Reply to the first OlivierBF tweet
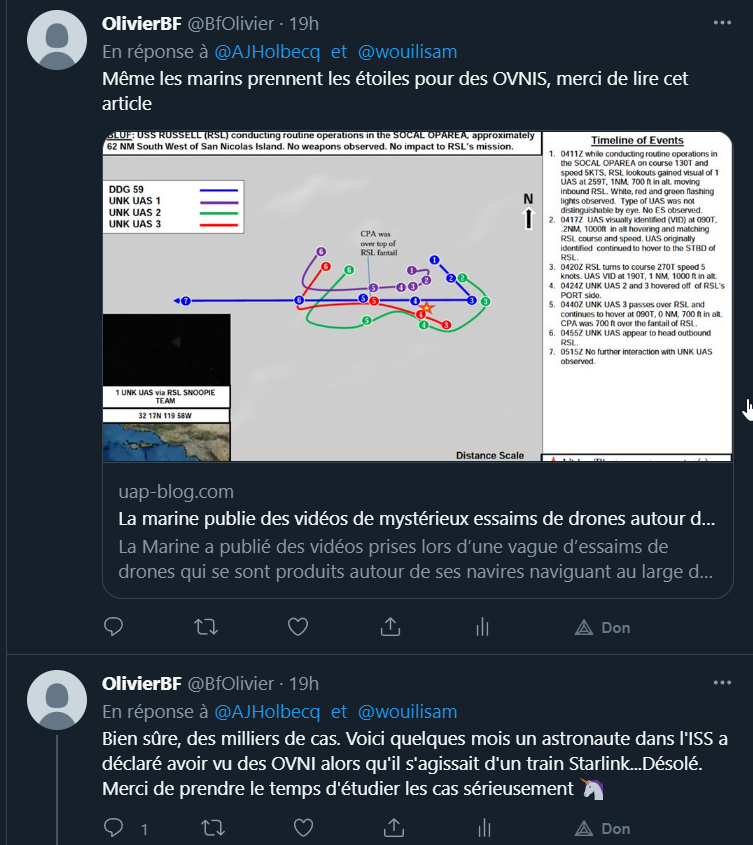The width and height of the screenshot is (753, 845). click(x=113, y=627)
